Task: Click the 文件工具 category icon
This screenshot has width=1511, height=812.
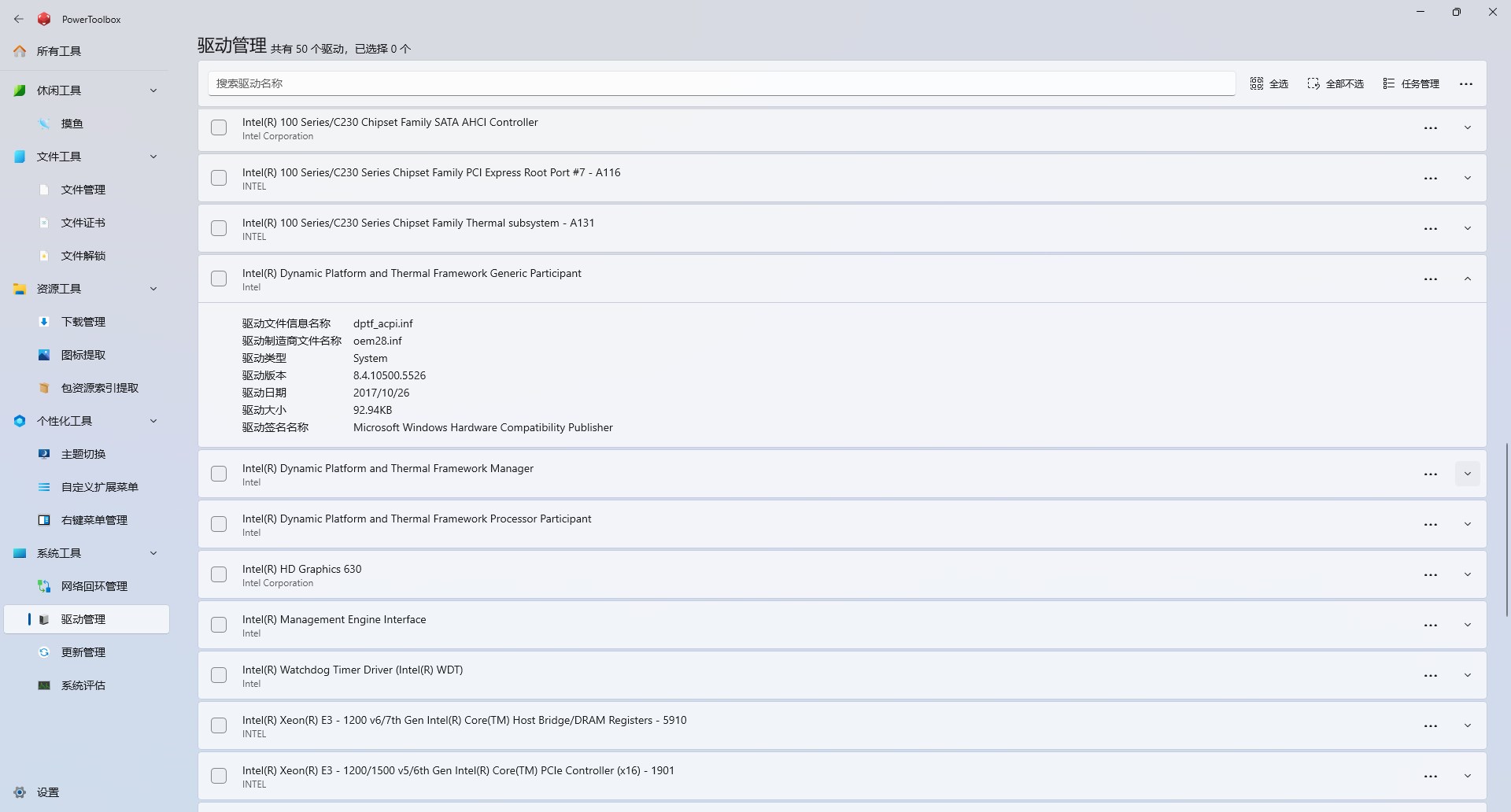Action: 20,157
